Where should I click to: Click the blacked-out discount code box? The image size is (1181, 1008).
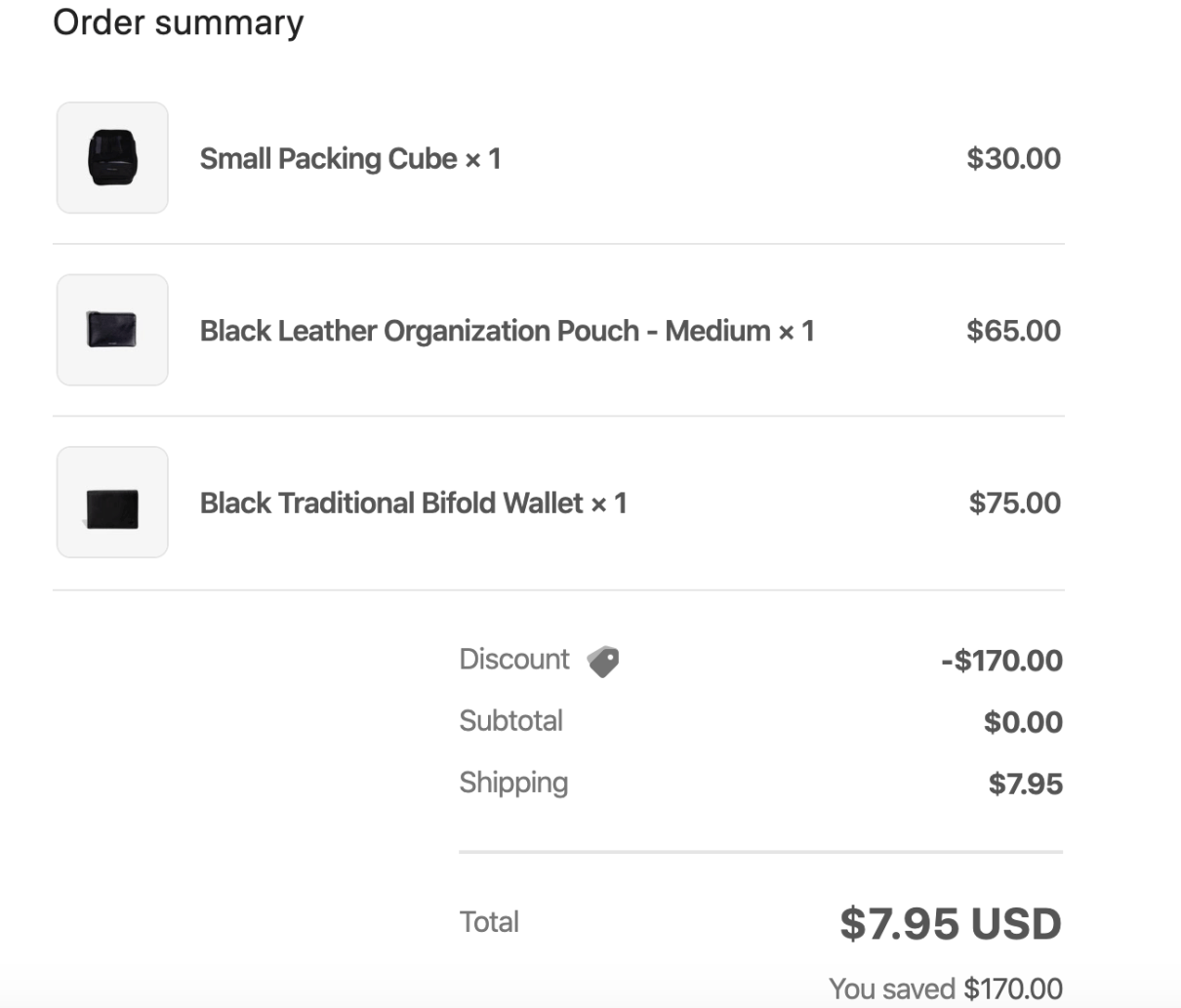(x=718, y=665)
